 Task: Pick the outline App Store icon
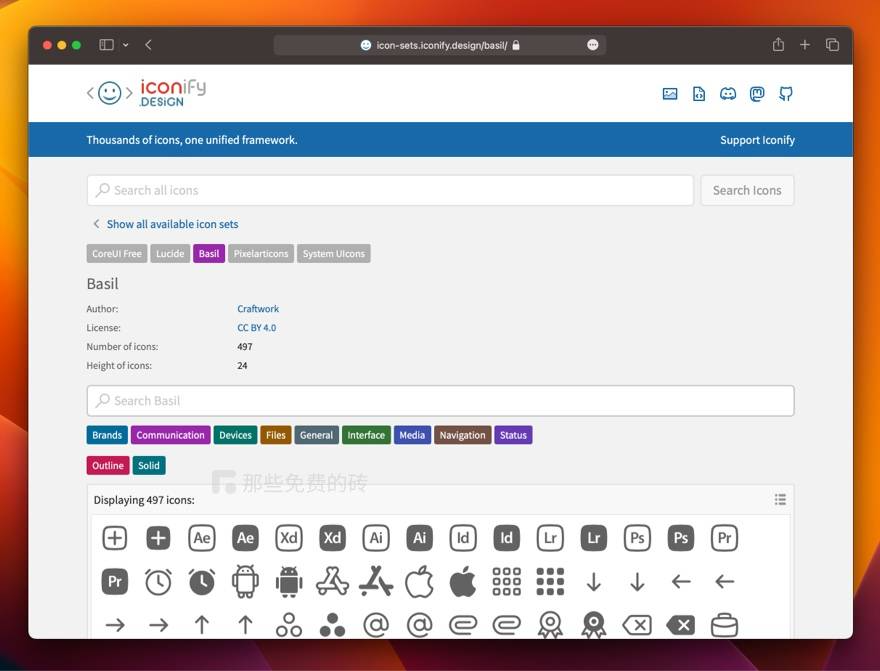332,581
